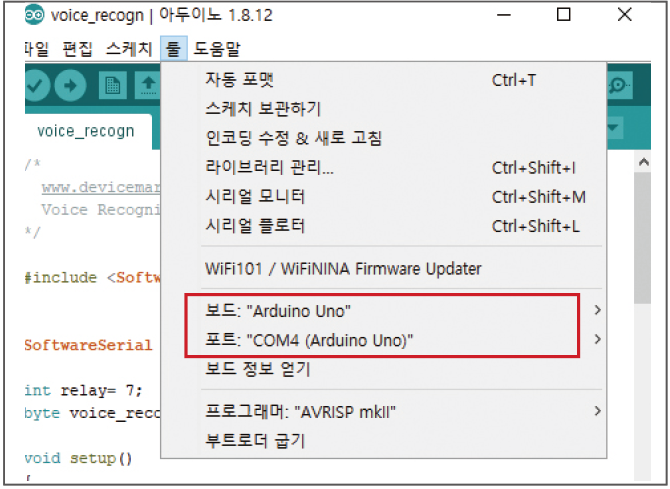Screen dimensions: 670x489
Task: Close the Arduino IDE window
Action: coord(625,15)
